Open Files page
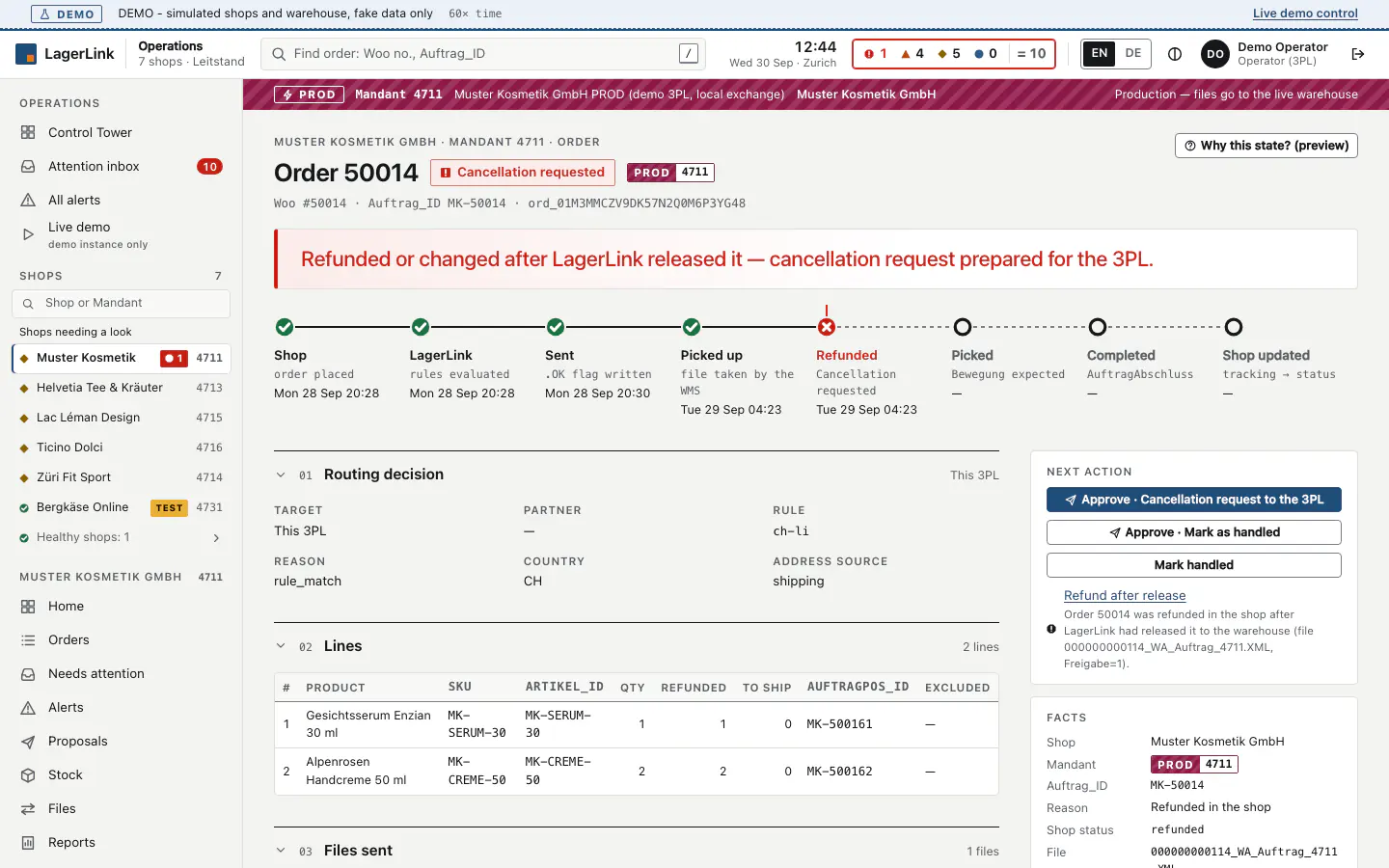1389x868 pixels. pyautogui.click(x=121, y=808)
